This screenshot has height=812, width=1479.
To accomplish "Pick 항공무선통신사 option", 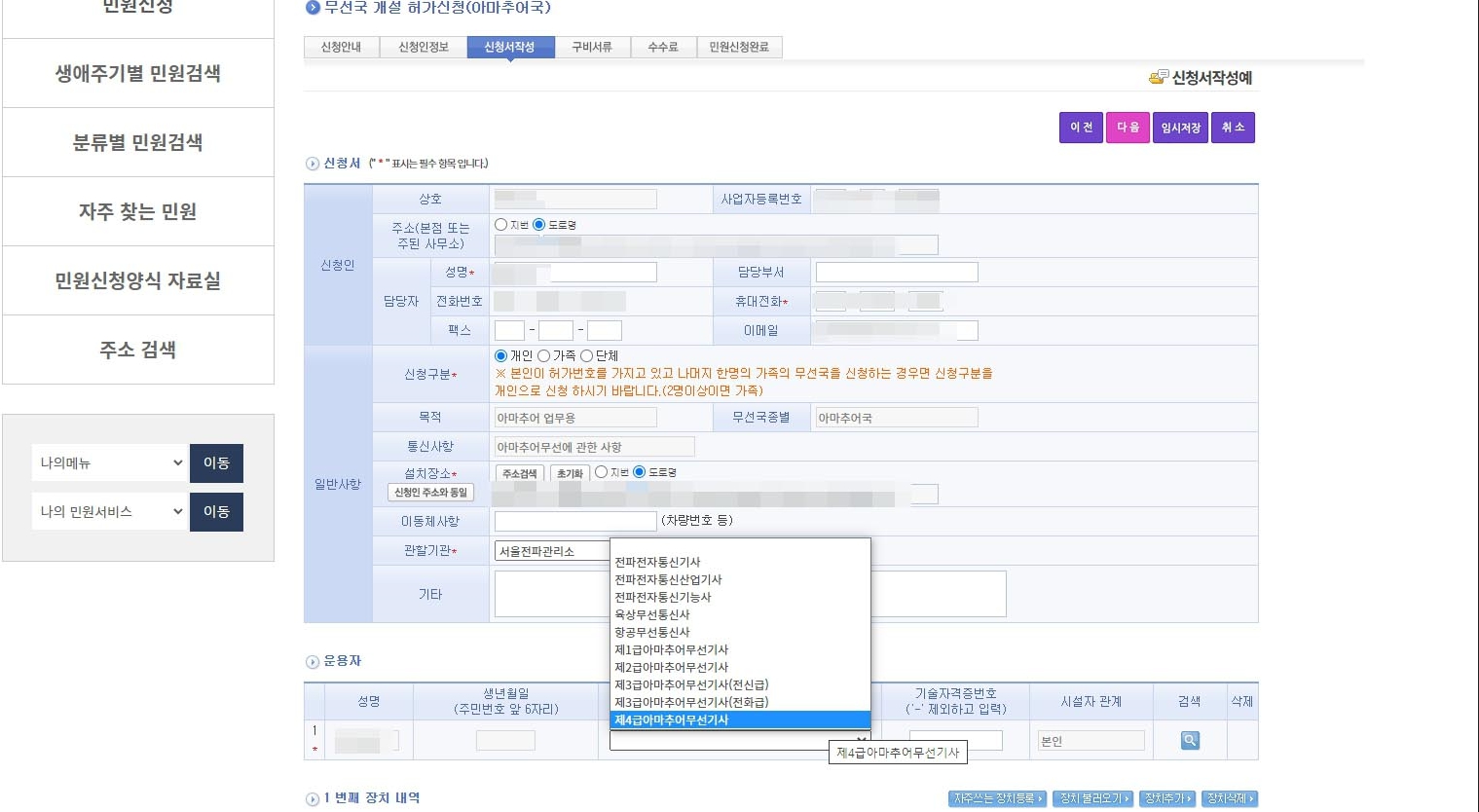I will point(740,632).
